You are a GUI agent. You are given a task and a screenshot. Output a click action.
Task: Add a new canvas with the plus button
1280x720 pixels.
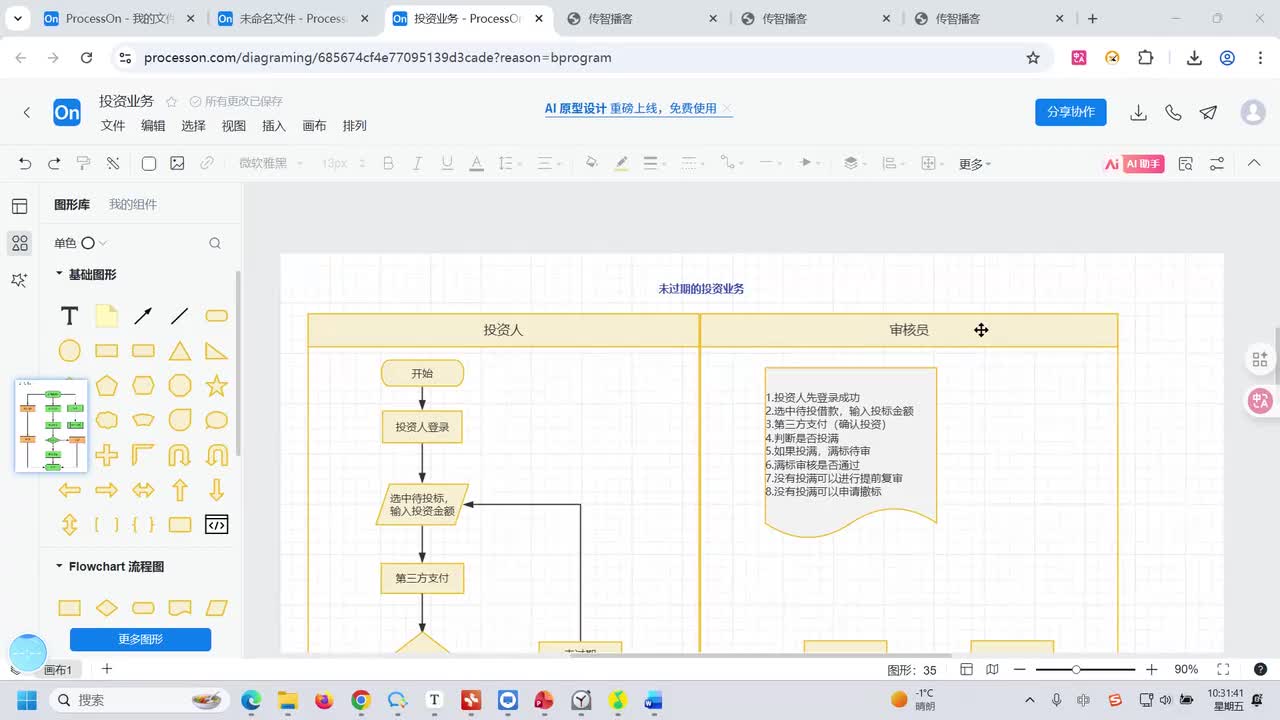click(107, 669)
